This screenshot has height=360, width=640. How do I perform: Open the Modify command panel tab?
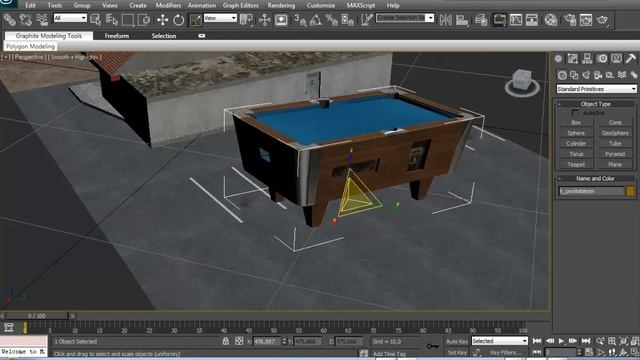point(573,59)
